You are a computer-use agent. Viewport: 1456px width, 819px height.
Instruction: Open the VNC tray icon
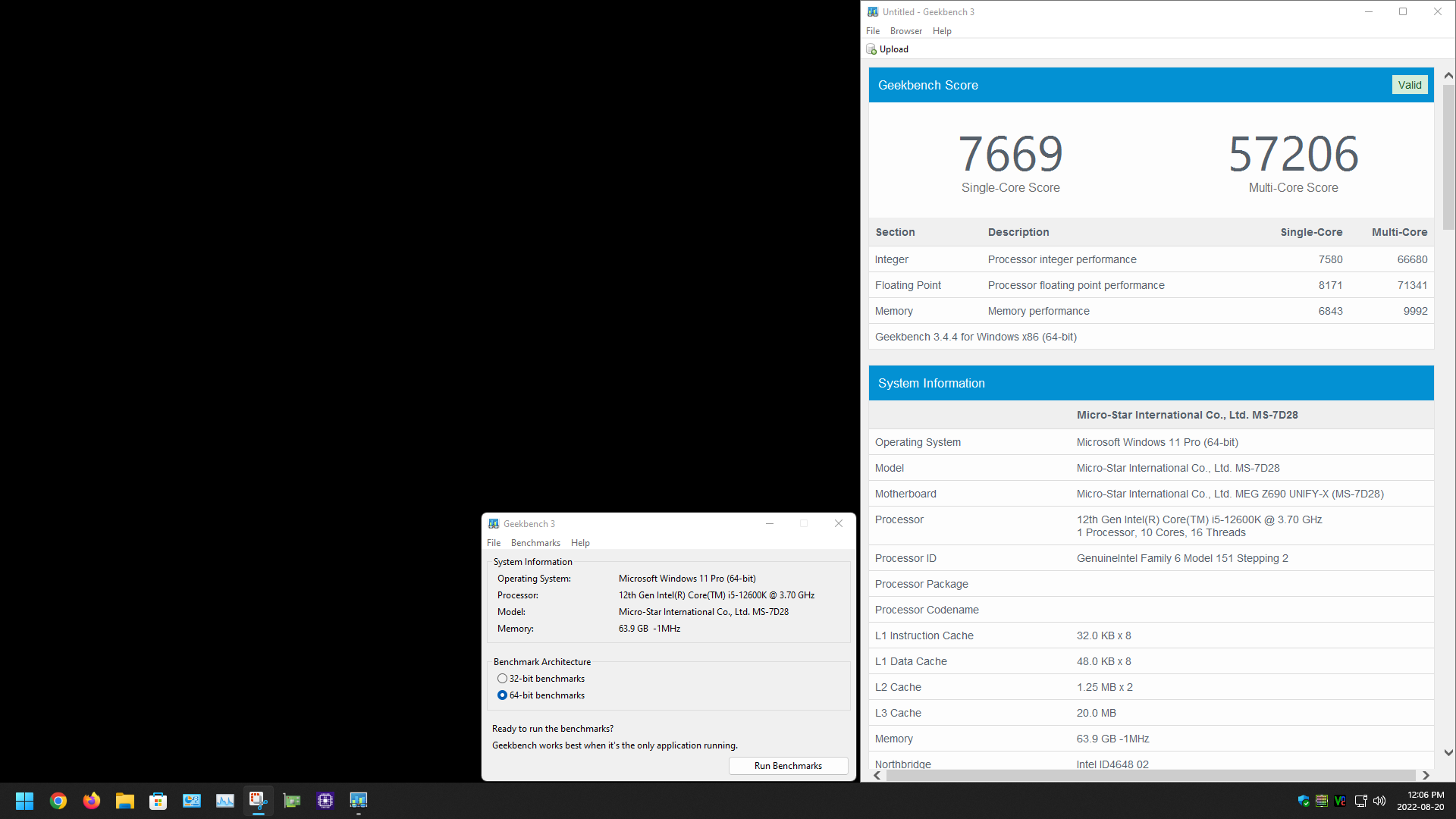coord(1340,801)
